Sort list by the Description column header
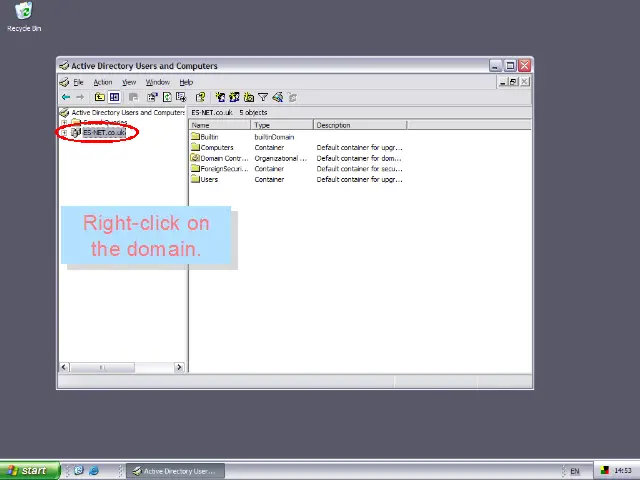Viewport: 640px width, 480px height. [x=360, y=125]
